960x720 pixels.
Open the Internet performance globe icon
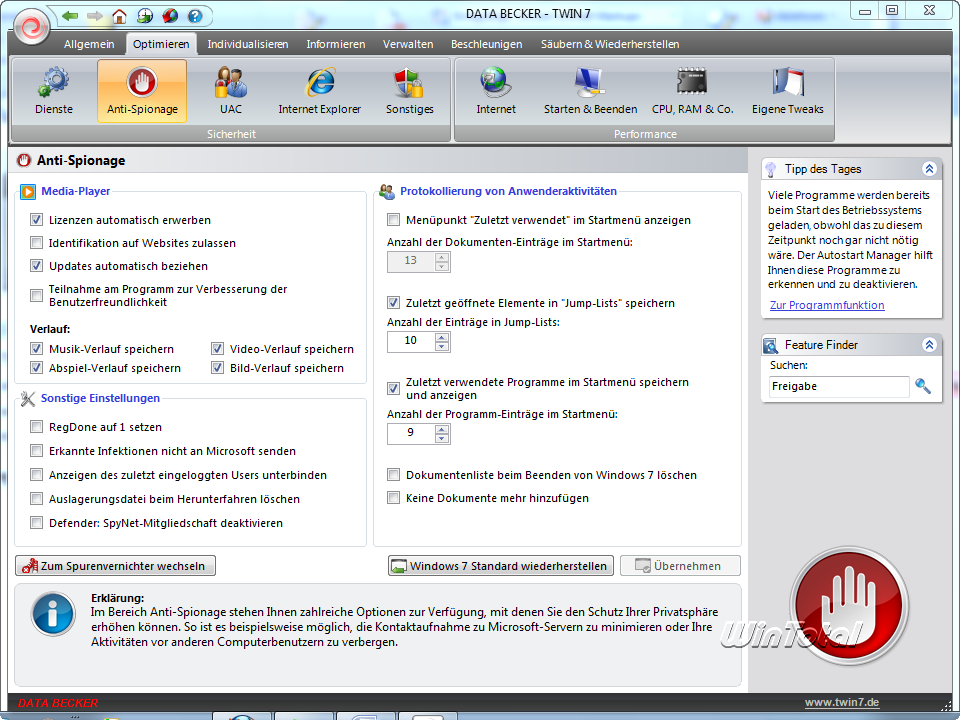tap(496, 83)
